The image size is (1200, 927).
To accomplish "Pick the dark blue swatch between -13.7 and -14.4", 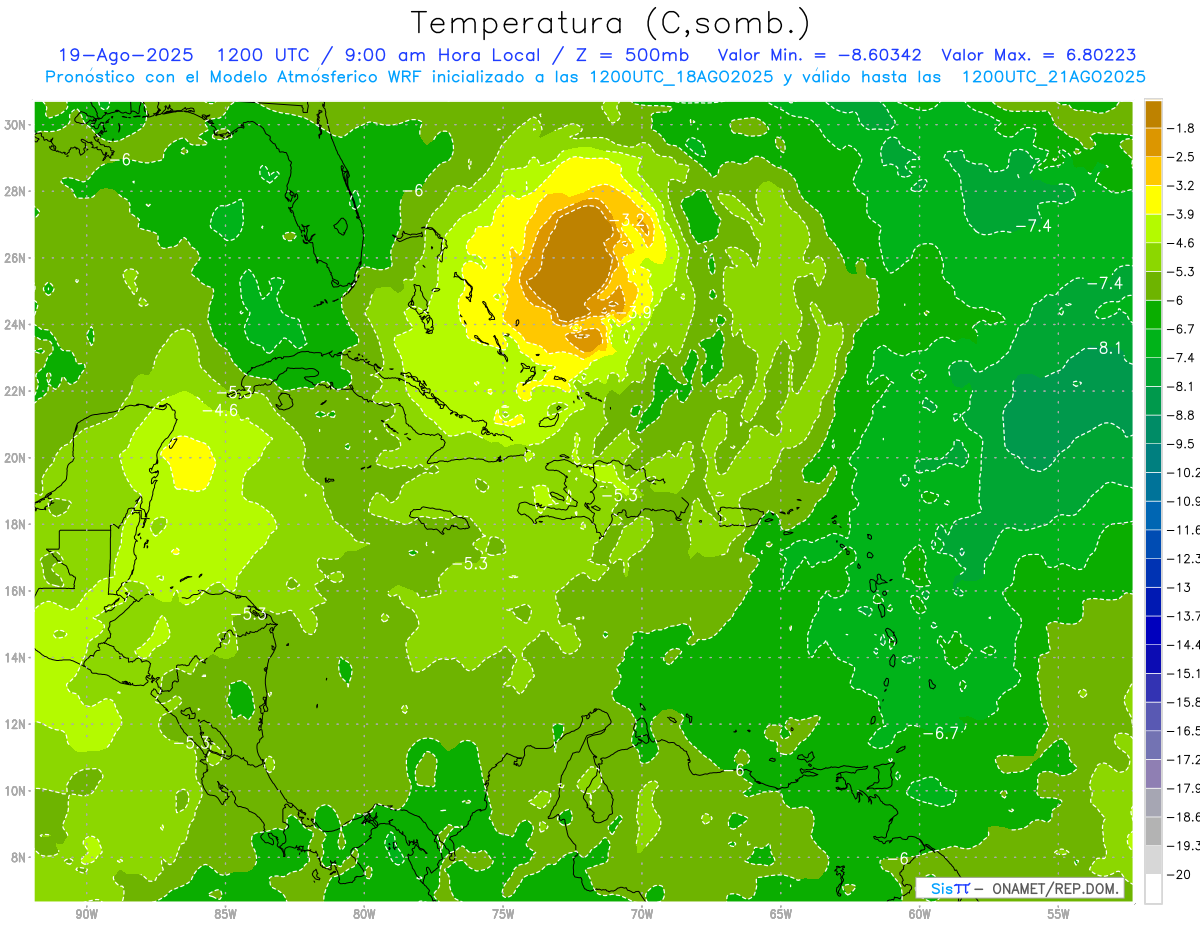I will pyautogui.click(x=1153, y=630).
